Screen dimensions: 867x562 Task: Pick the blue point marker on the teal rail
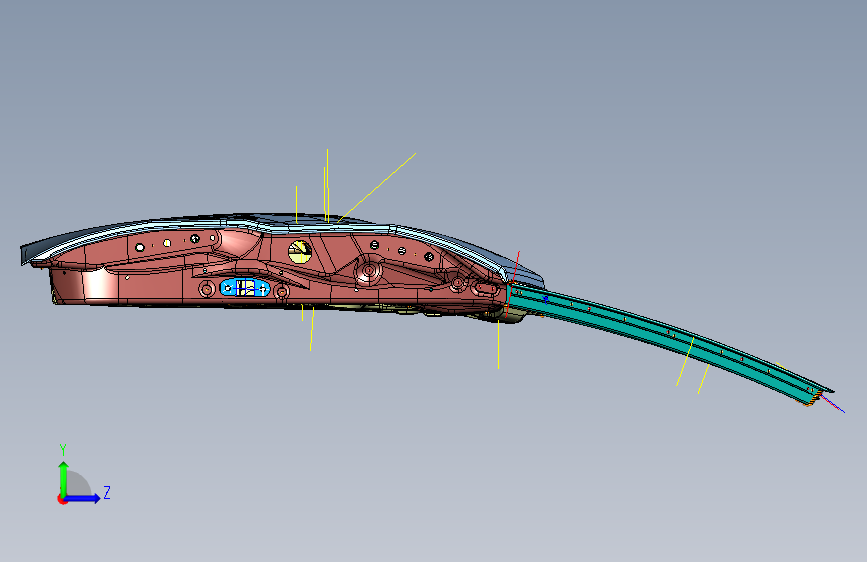point(545,300)
